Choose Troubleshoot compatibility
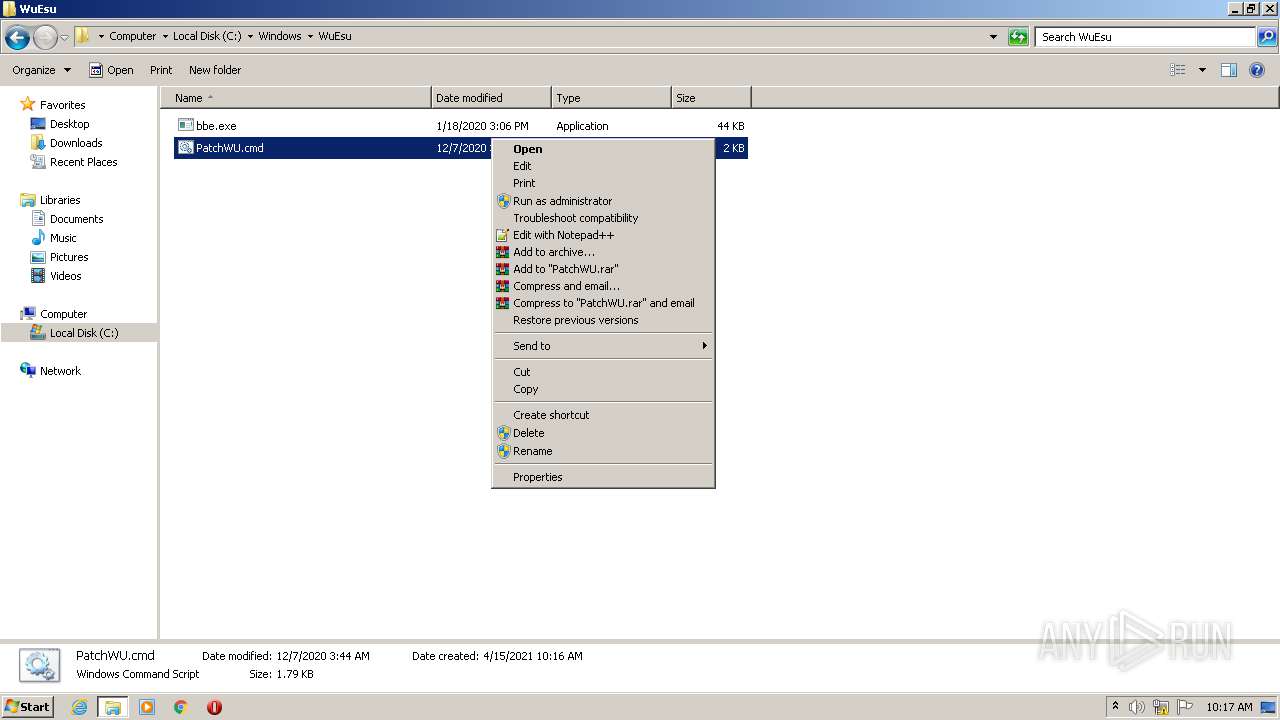This screenshot has height=720, width=1280. [603, 218]
